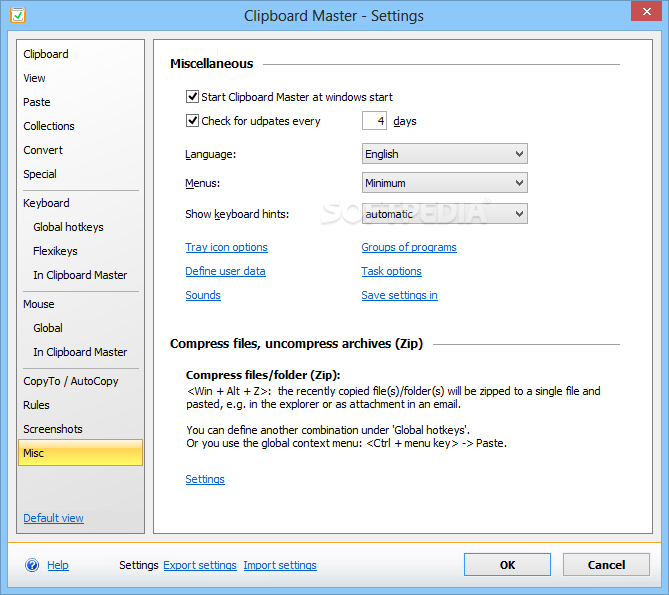Image resolution: width=669 pixels, height=595 pixels.
Task: Select the Keyboard category
Action: click(x=46, y=203)
